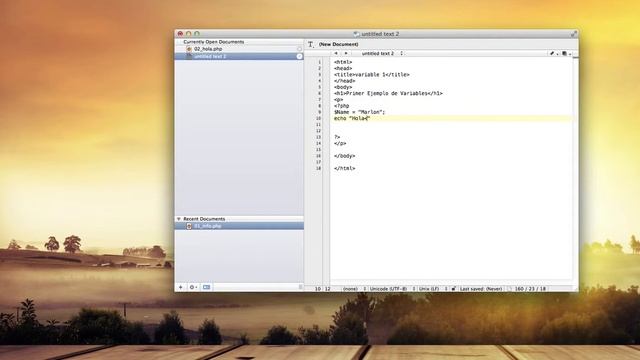640x360 pixels.
Task: Click the line and column indicator '10 12' in the status bar
Action: [x=322, y=289]
